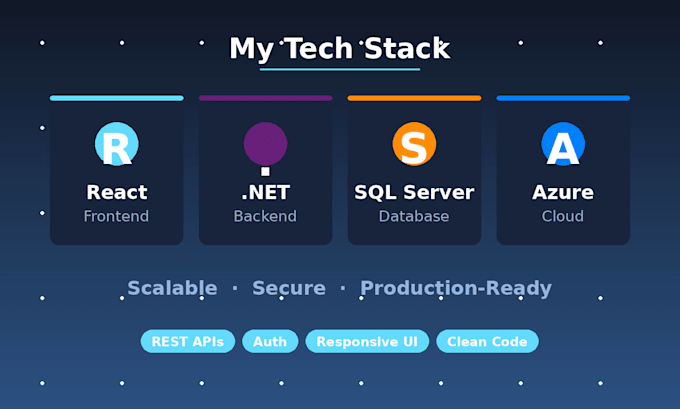The image size is (680, 409).
Task: Click the word Scalable in tagline
Action: [172, 288]
